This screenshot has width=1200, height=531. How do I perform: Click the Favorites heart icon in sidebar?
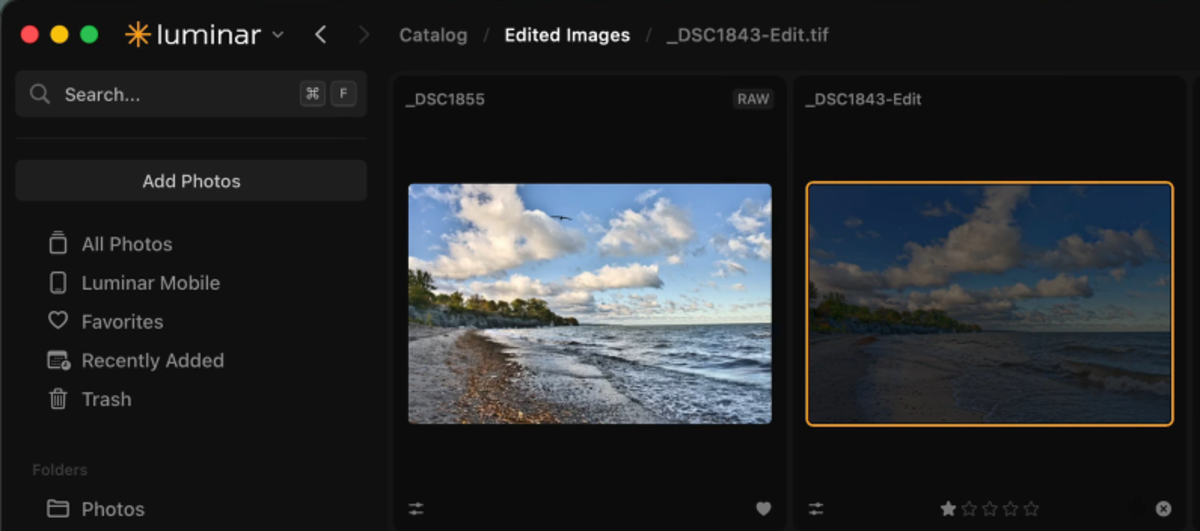click(58, 321)
